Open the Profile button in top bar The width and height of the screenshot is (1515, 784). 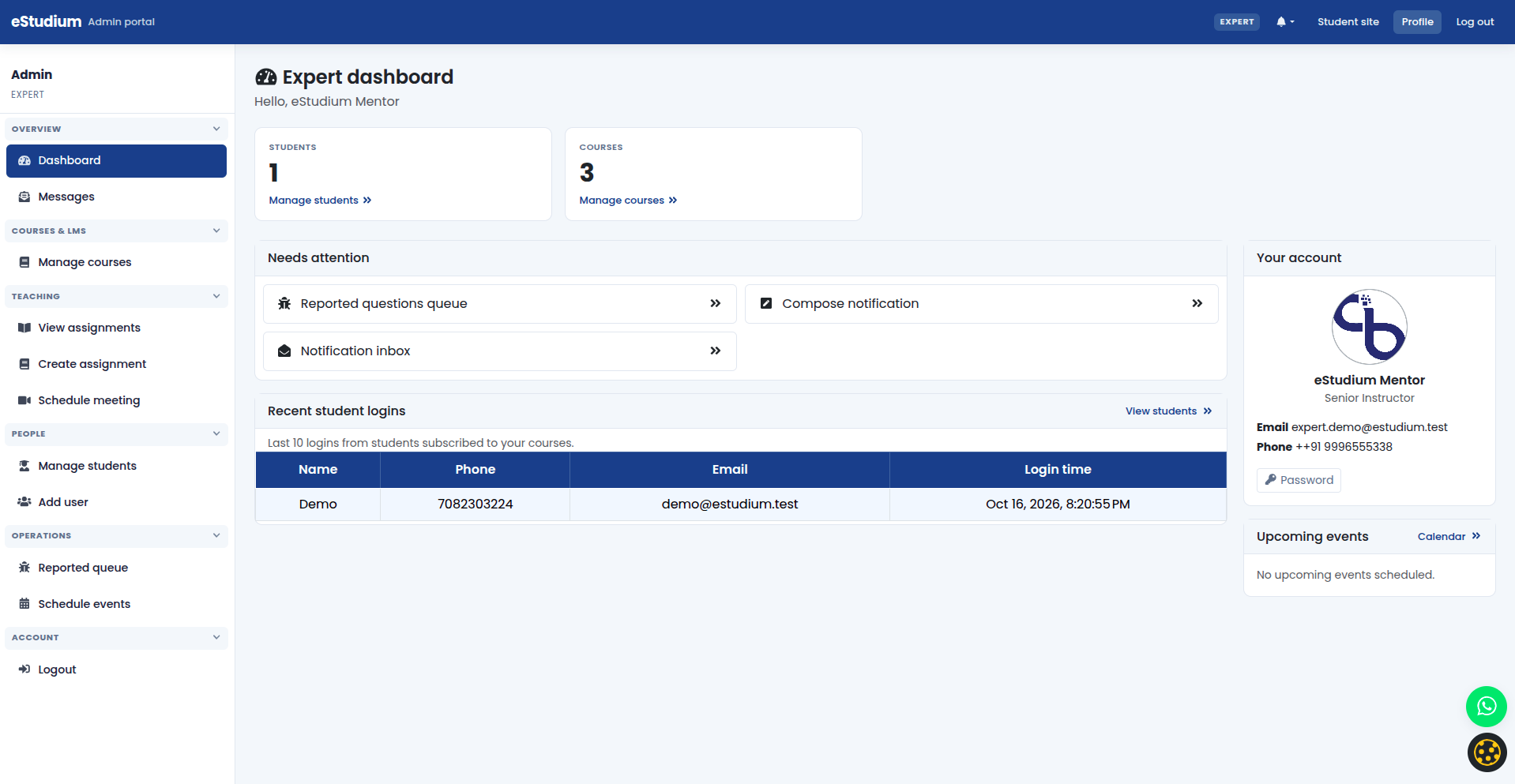pyautogui.click(x=1417, y=22)
